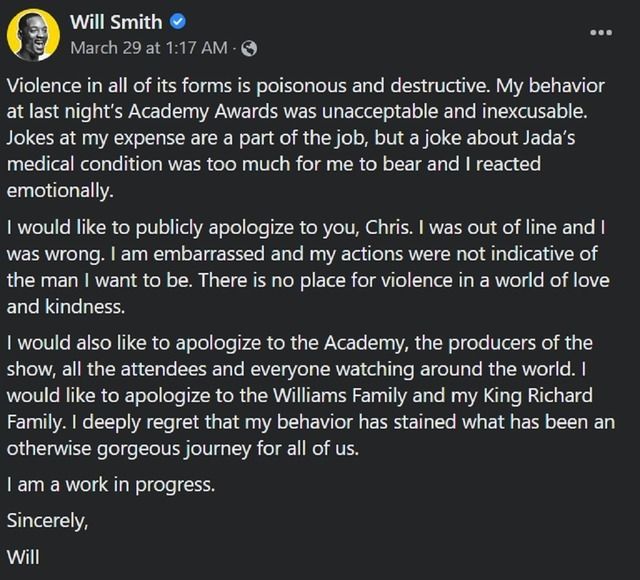Click the word "emotionally." ending the first paragraph
The width and height of the screenshot is (640, 580).
pos(53,185)
